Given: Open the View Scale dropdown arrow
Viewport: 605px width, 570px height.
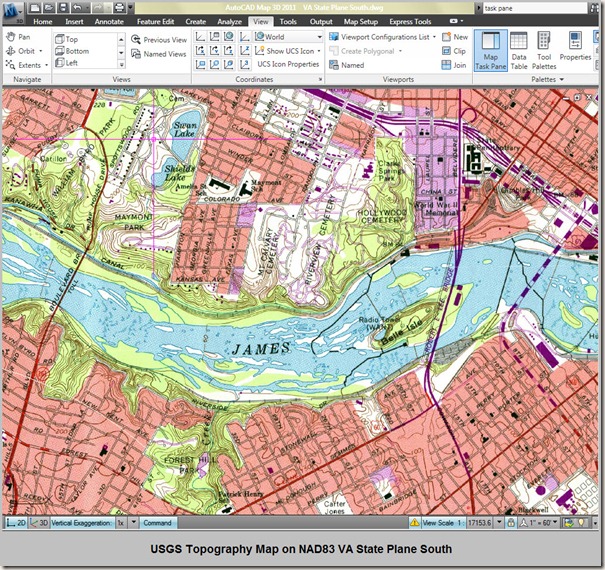Looking at the screenshot, I should pyautogui.click(x=499, y=523).
